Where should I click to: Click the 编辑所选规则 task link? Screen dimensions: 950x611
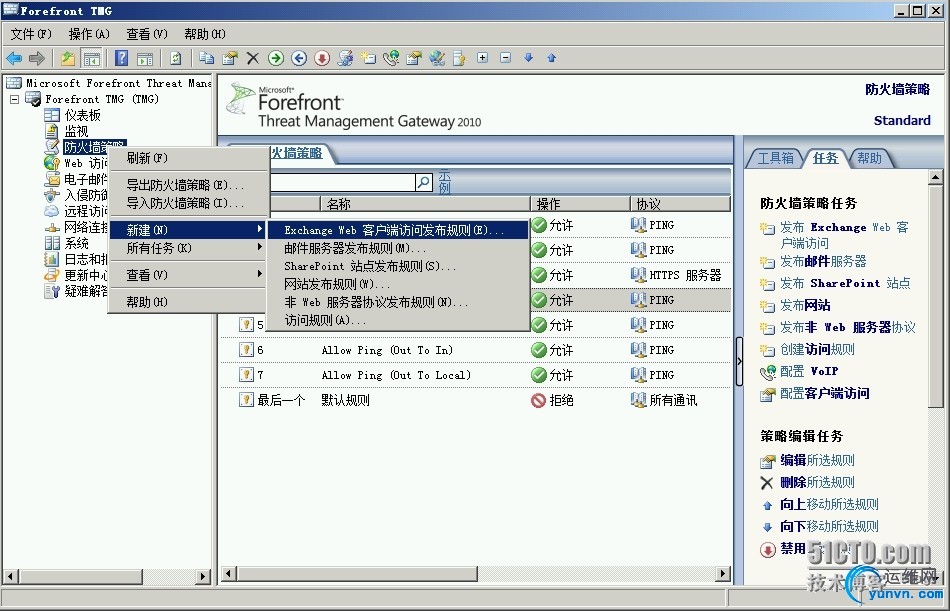click(817, 461)
